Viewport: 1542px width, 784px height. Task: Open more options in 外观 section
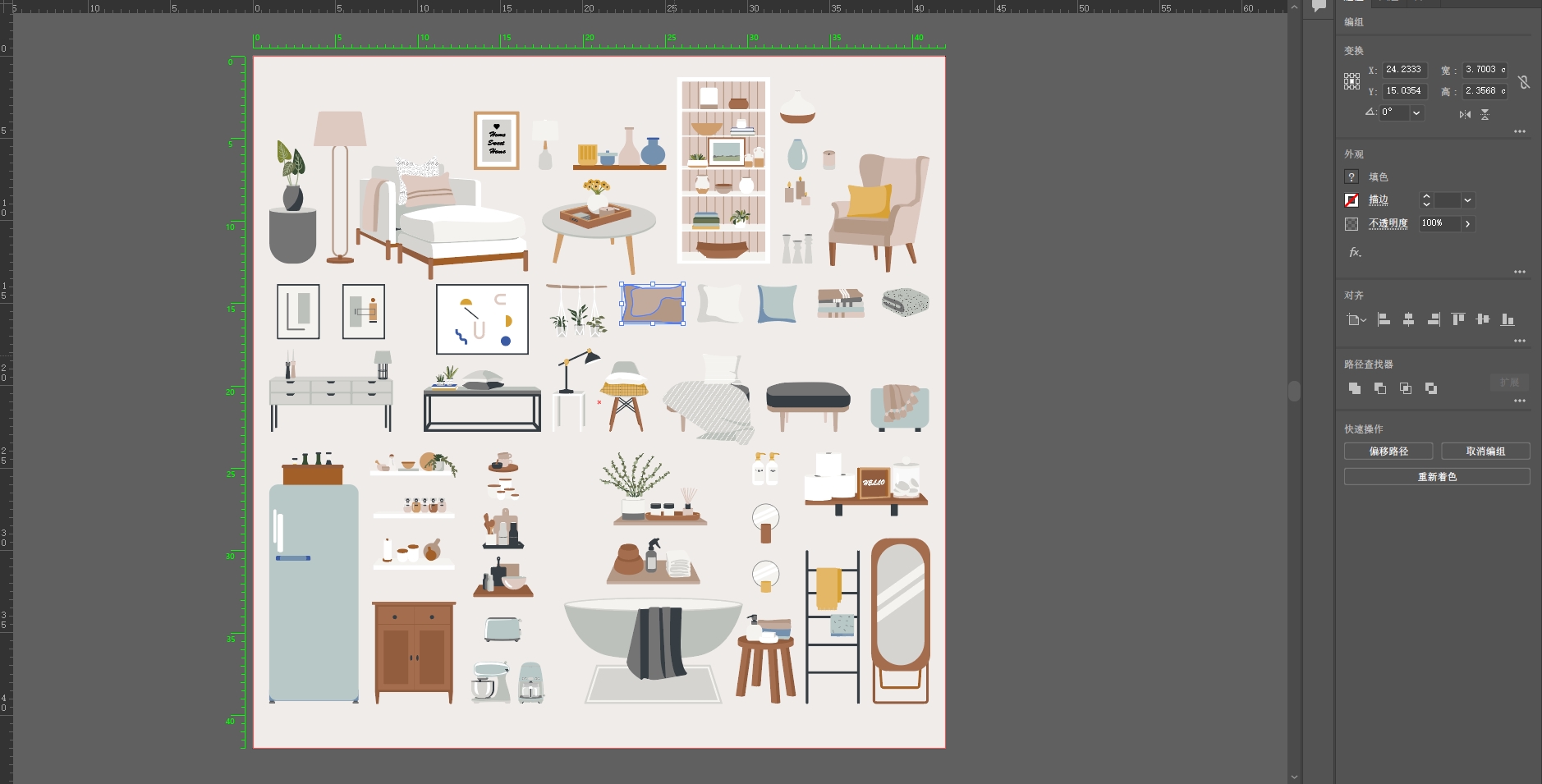(x=1520, y=272)
